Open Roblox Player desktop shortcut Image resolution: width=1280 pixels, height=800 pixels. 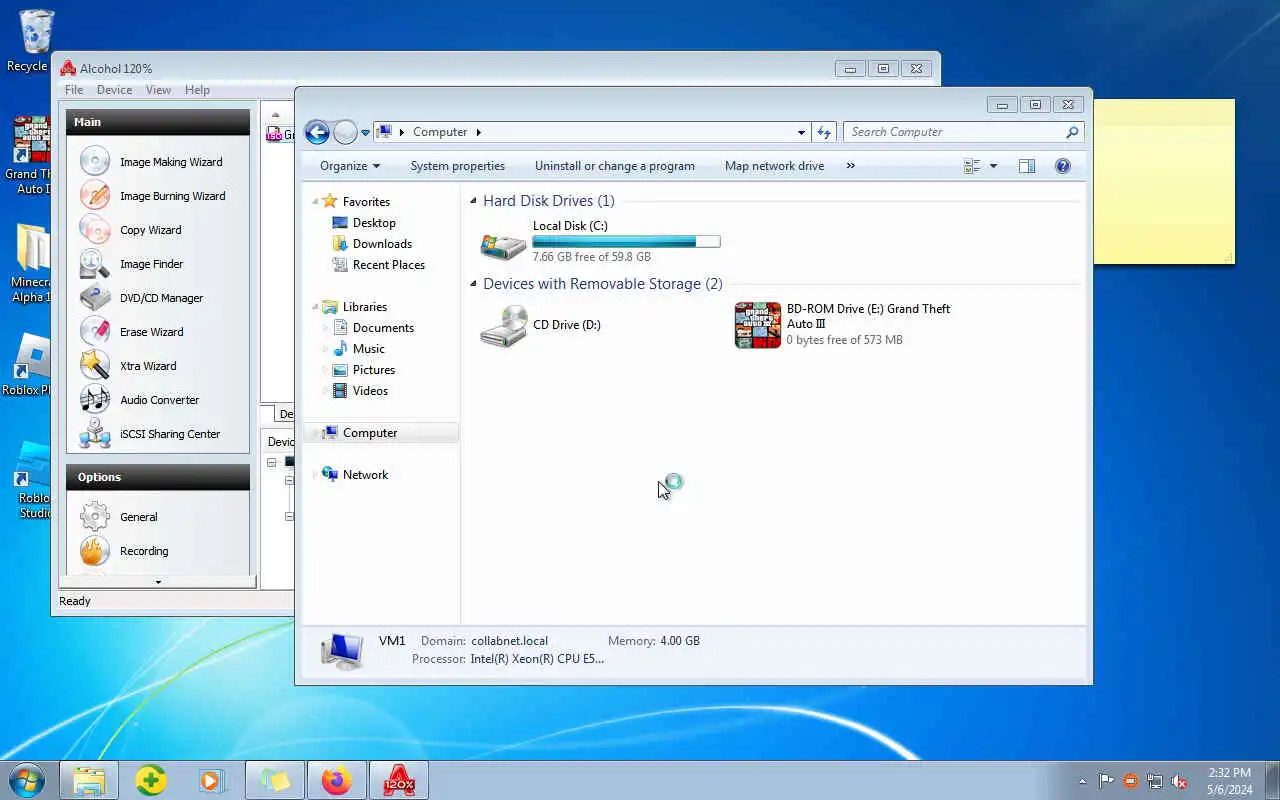point(32,366)
